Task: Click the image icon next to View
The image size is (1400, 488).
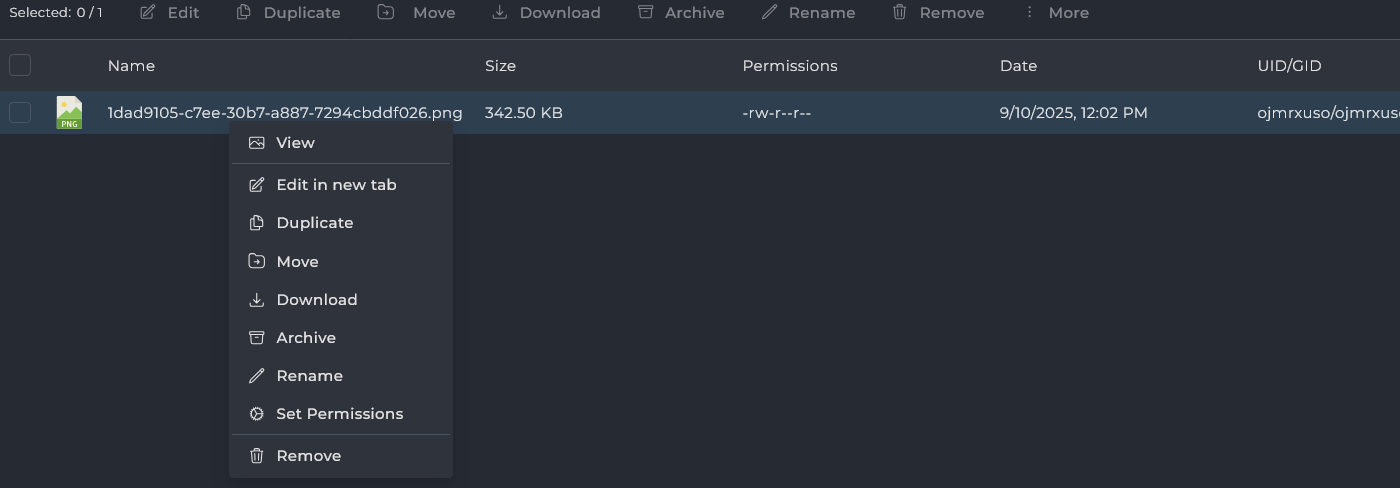Action: (x=257, y=143)
